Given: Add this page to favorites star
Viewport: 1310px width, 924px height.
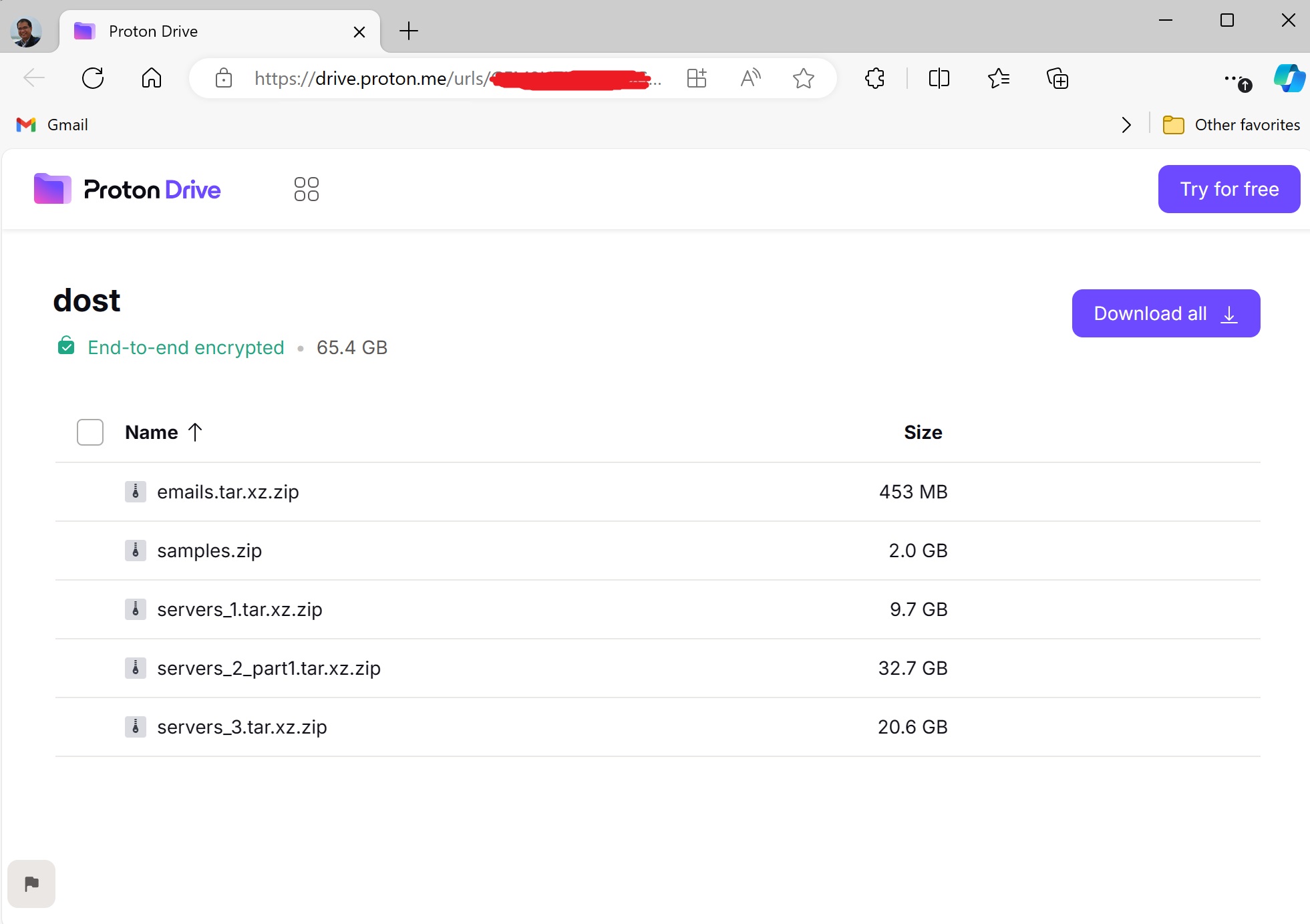Looking at the screenshot, I should (x=803, y=78).
